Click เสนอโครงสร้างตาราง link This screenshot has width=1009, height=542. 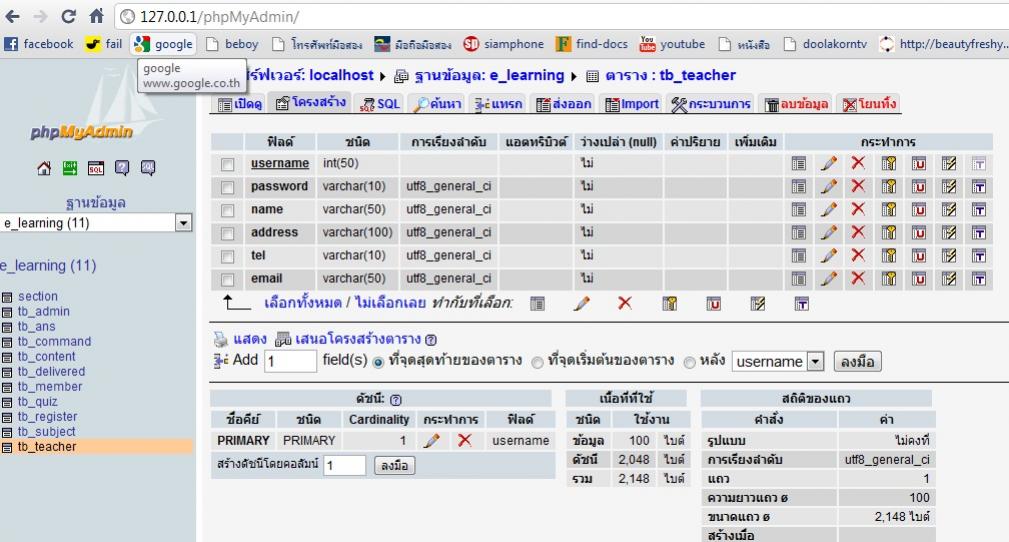coord(357,339)
